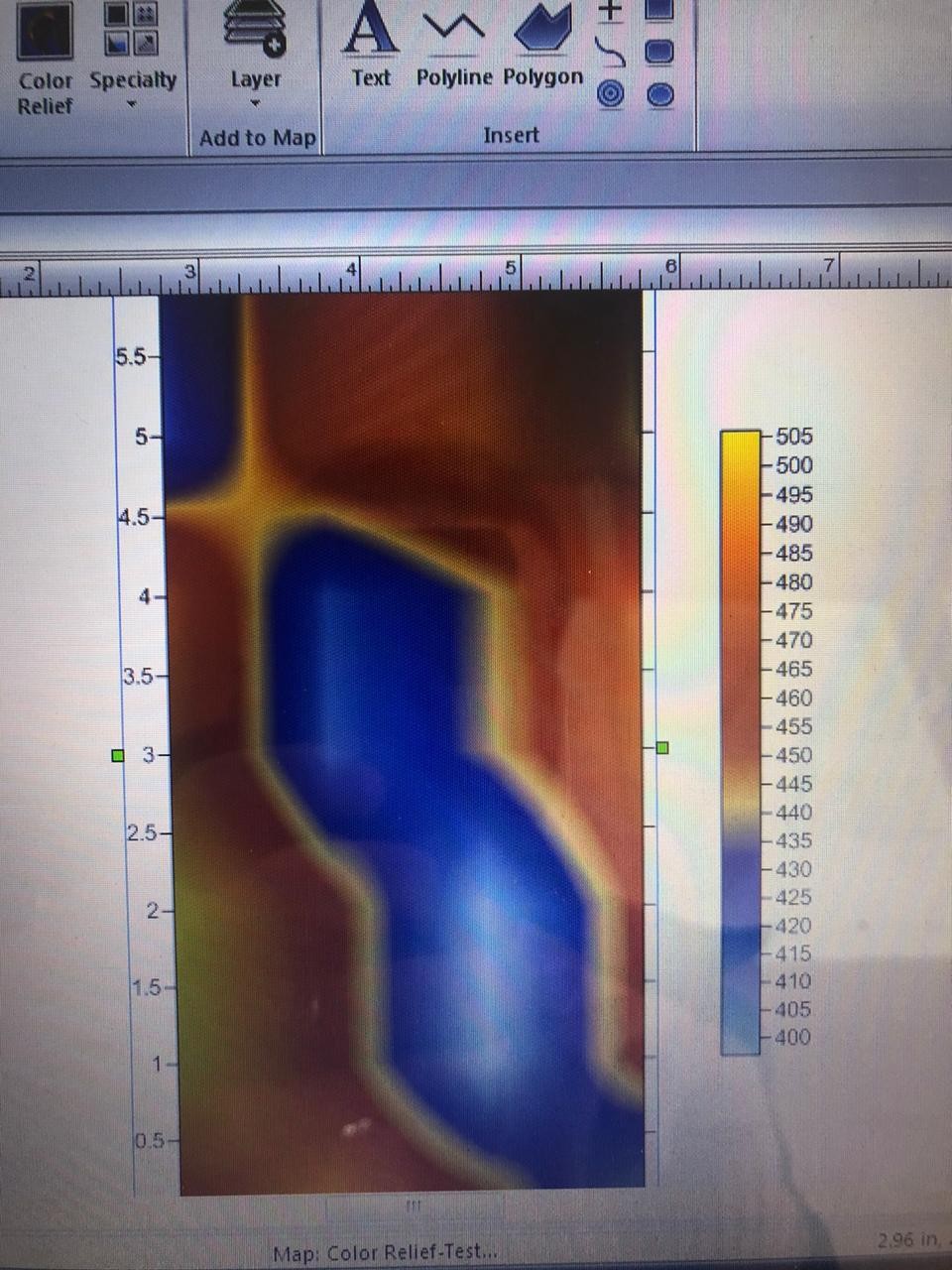Select the concentric circle range ring tool
952x1270 pixels.
pyautogui.click(x=611, y=94)
